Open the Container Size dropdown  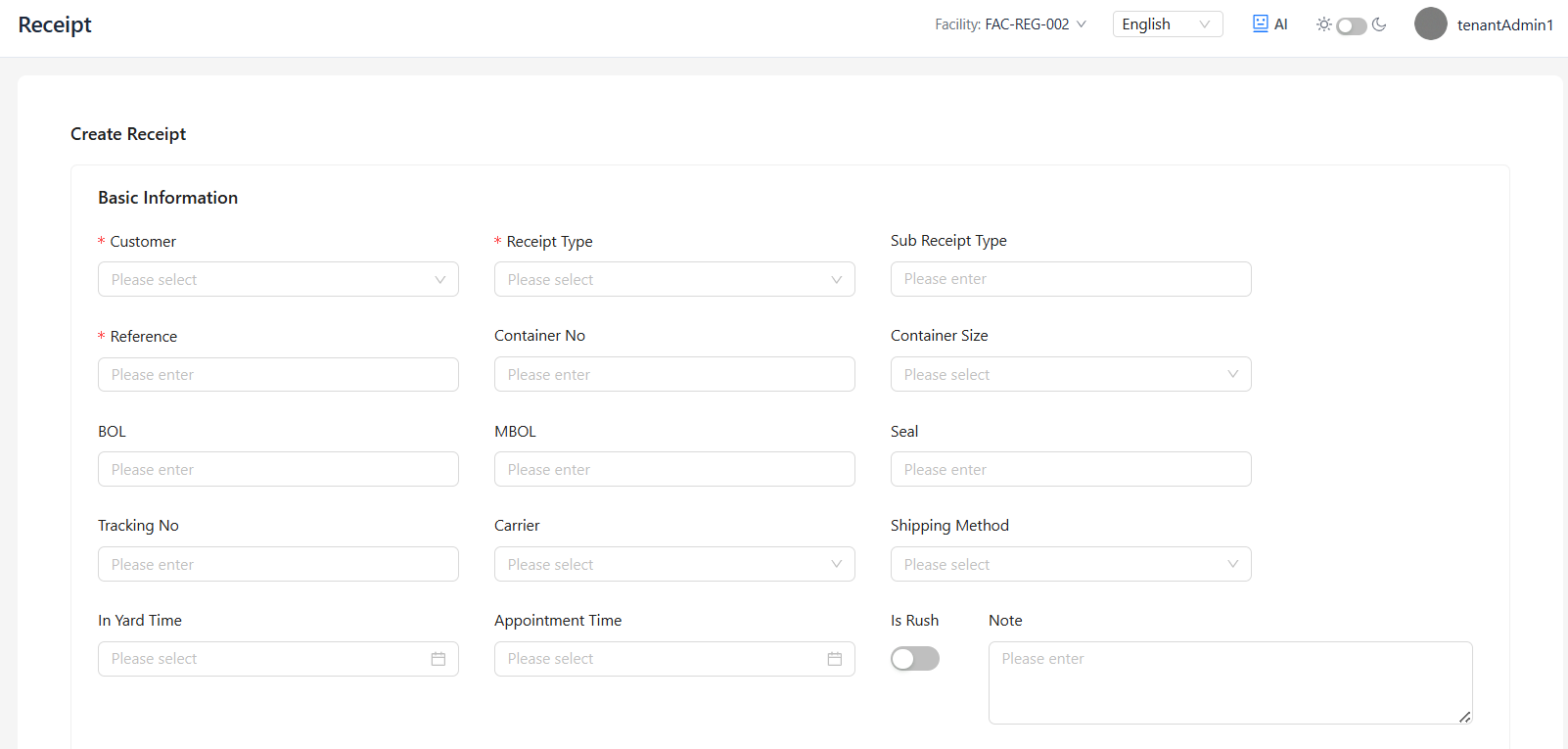(1071, 374)
